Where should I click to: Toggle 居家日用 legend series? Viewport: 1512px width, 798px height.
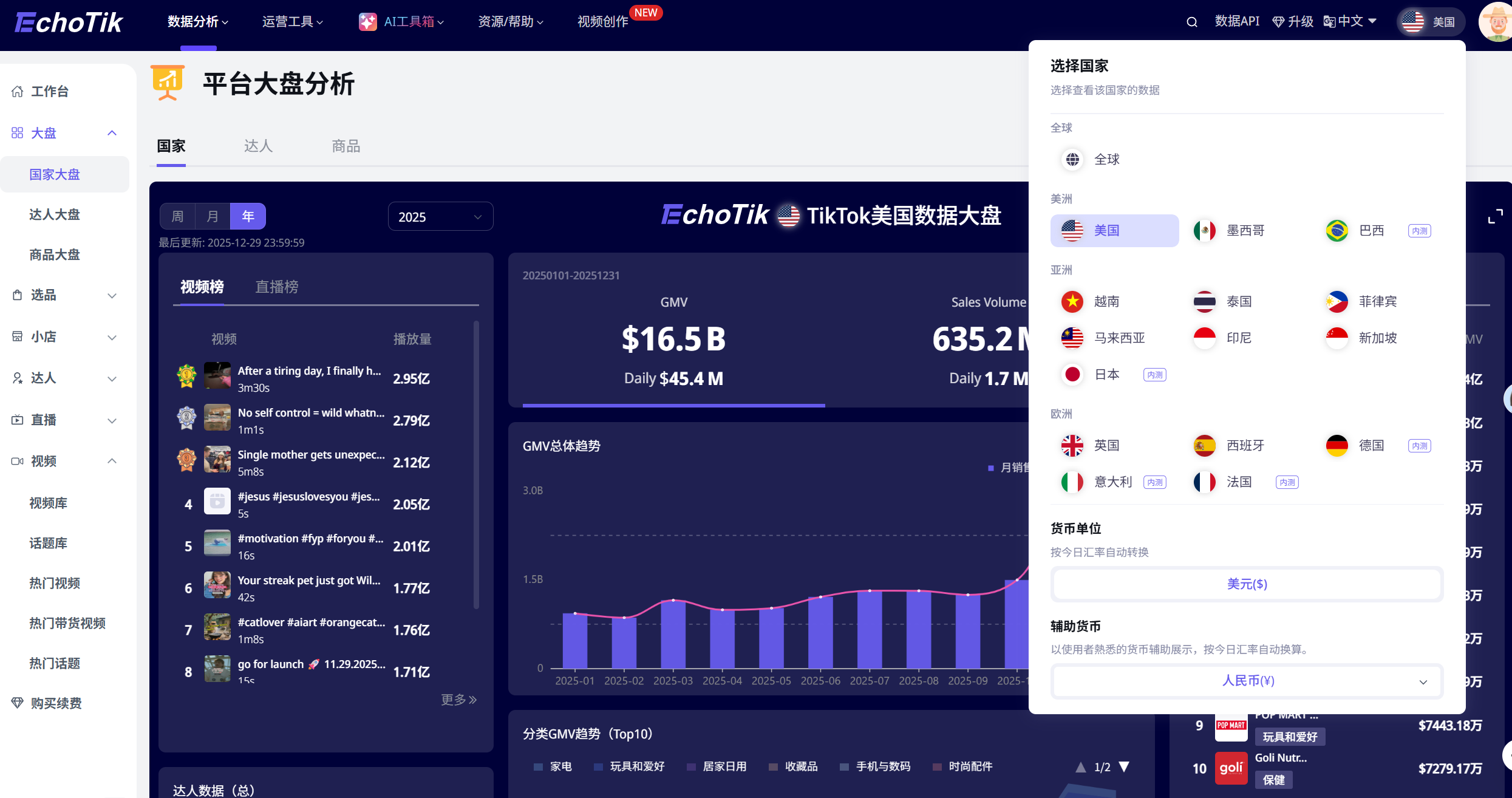click(x=717, y=766)
